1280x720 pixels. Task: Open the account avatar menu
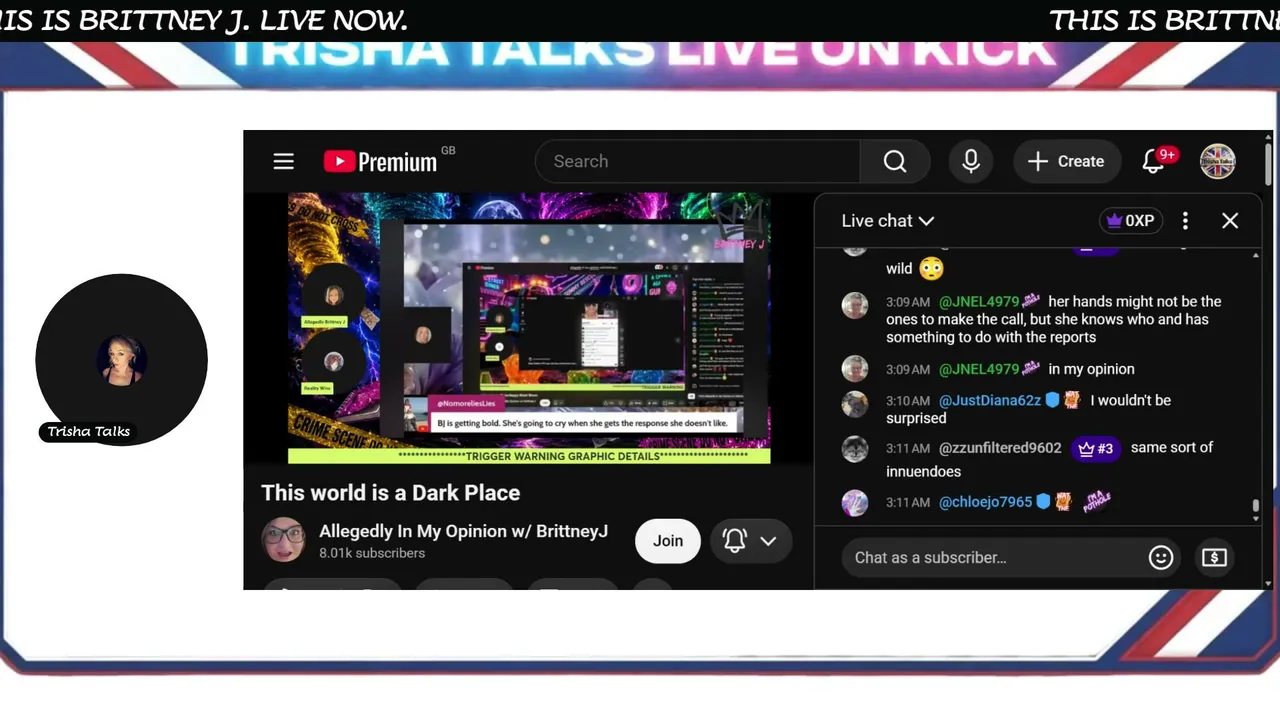click(1218, 161)
